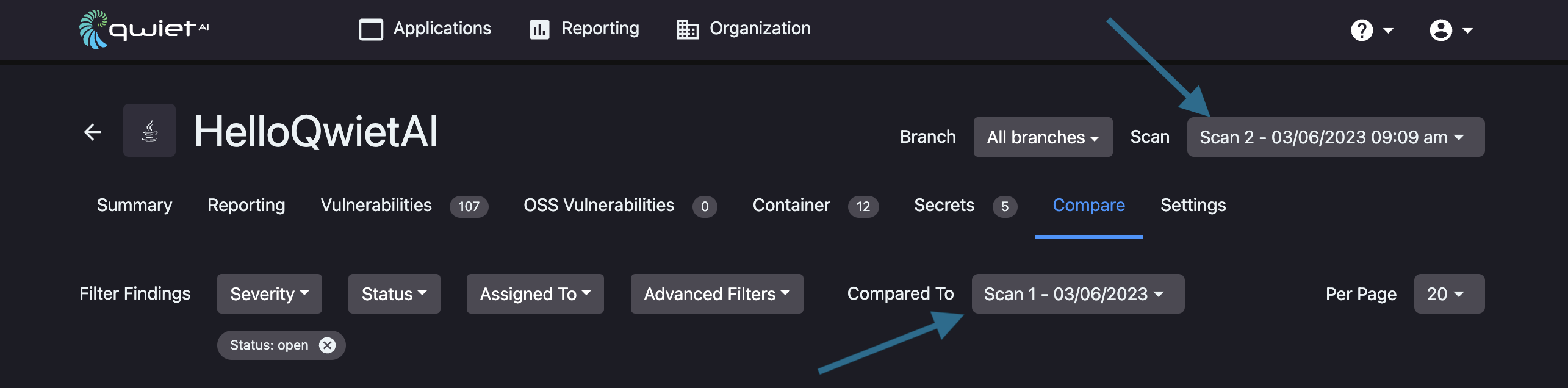This screenshot has width=1568, height=388.
Task: Switch to the Vulnerabilities tab
Action: [376, 205]
